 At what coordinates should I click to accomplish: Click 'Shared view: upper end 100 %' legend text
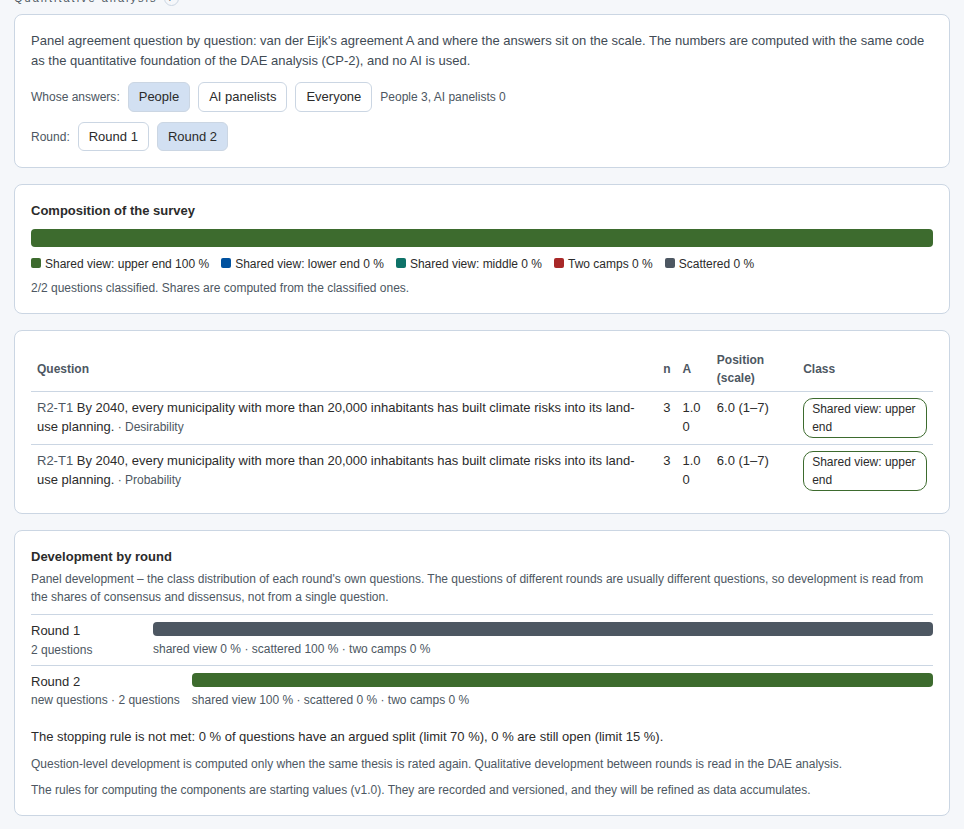click(127, 263)
